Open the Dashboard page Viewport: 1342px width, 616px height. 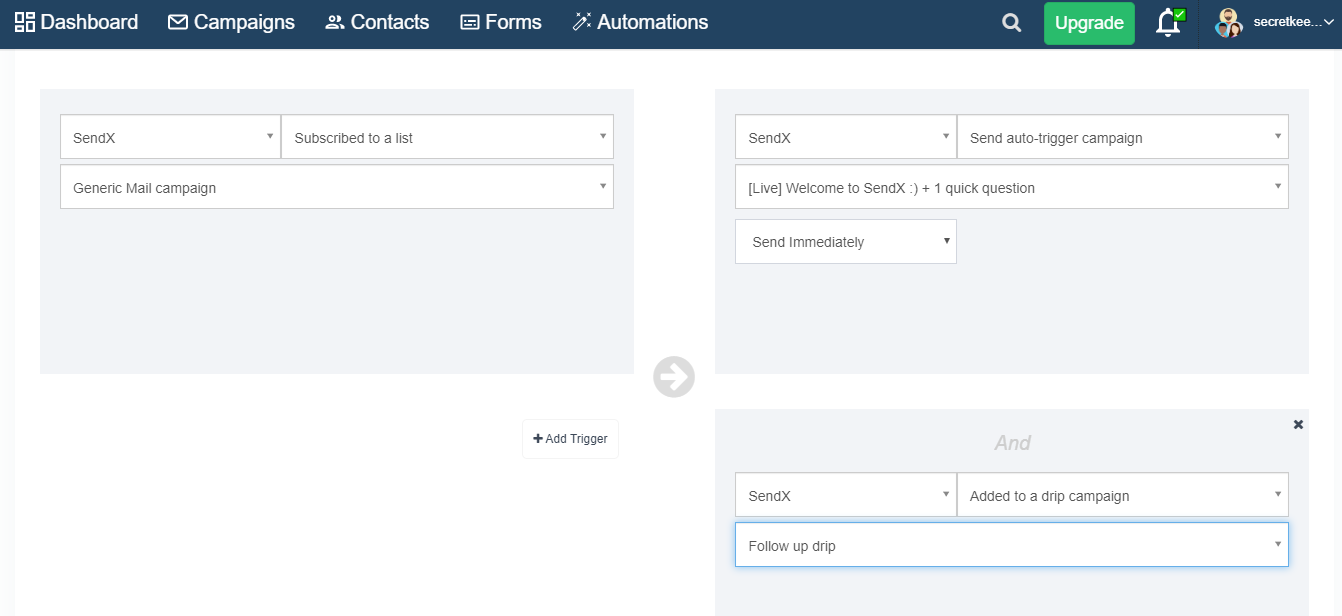(76, 22)
